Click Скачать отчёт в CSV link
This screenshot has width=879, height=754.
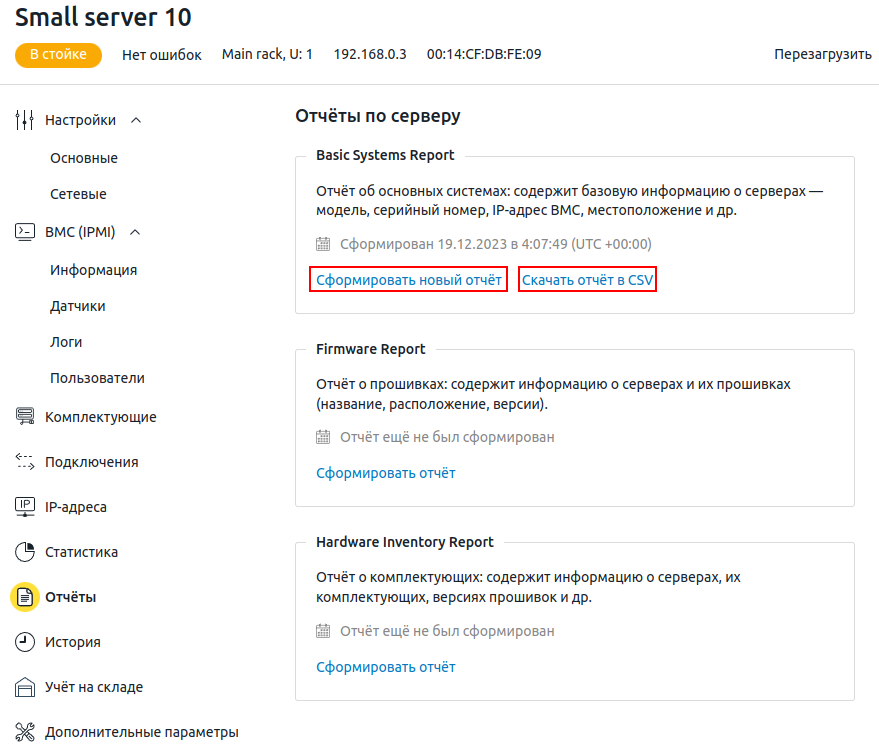pyautogui.click(x=587, y=280)
